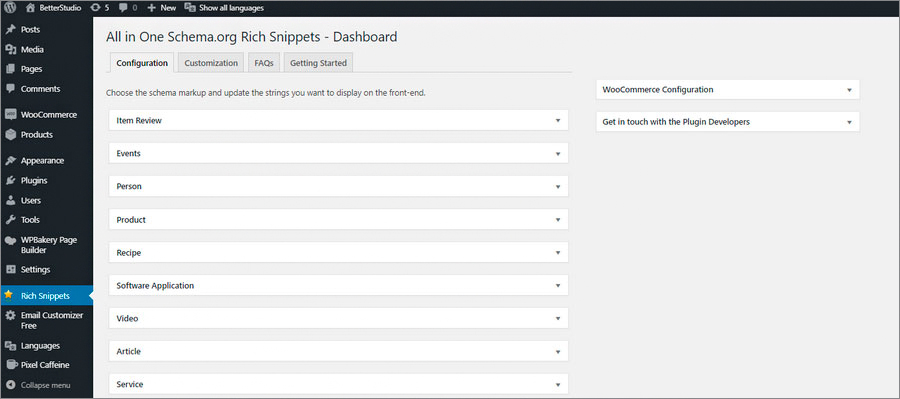Open the Plugins sidebar icon

click(10, 180)
